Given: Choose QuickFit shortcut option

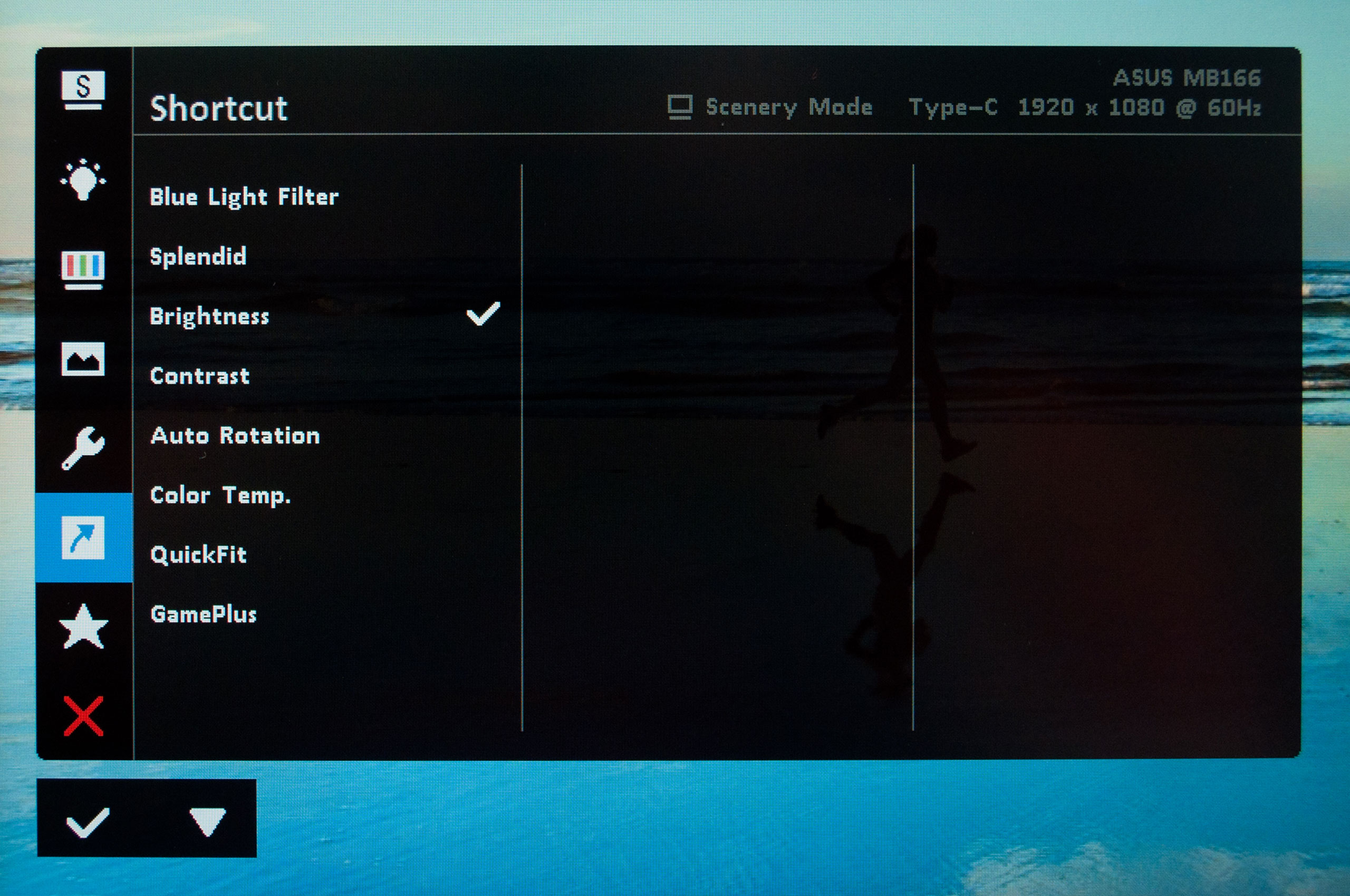Looking at the screenshot, I should (198, 555).
